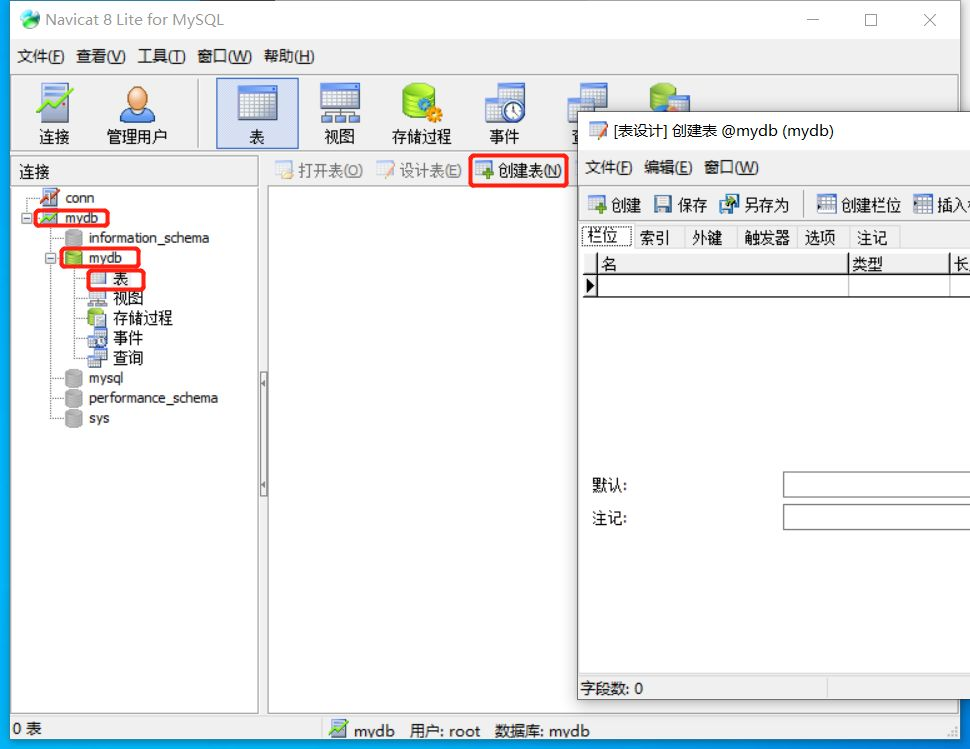Image resolution: width=970 pixels, height=749 pixels.
Task: Click the 名 column header
Action: (723, 264)
